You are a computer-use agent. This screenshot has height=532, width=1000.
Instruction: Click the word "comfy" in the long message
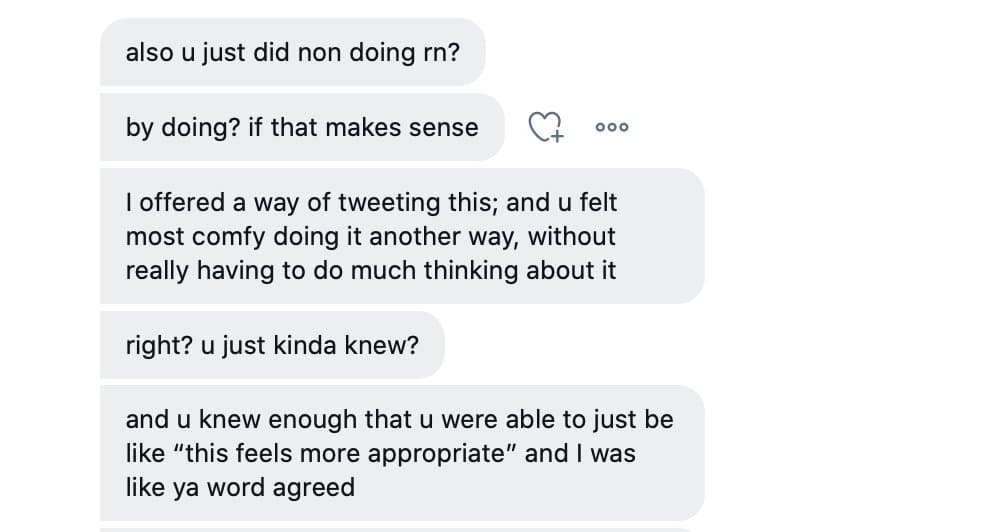point(210,237)
